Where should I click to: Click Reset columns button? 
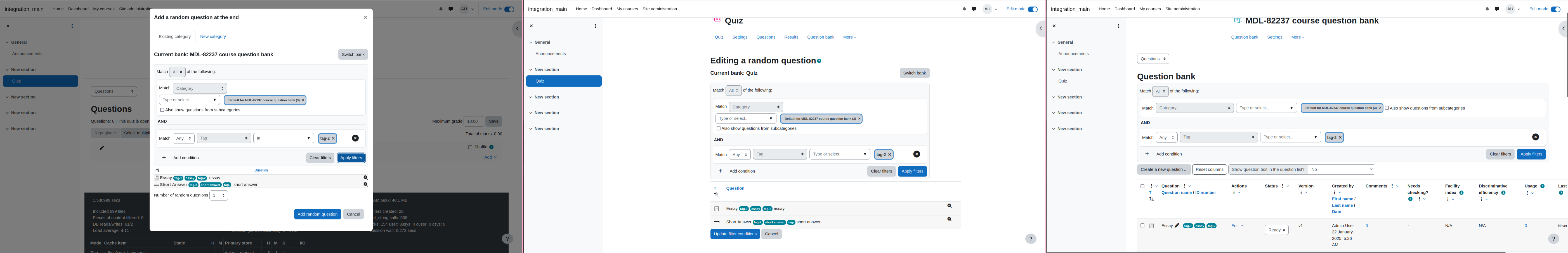click(x=1209, y=170)
